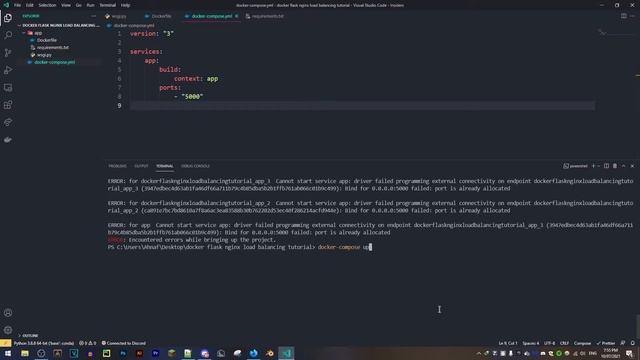Click Connected to Discord status item
The image size is (640, 360).
[x=124, y=343]
